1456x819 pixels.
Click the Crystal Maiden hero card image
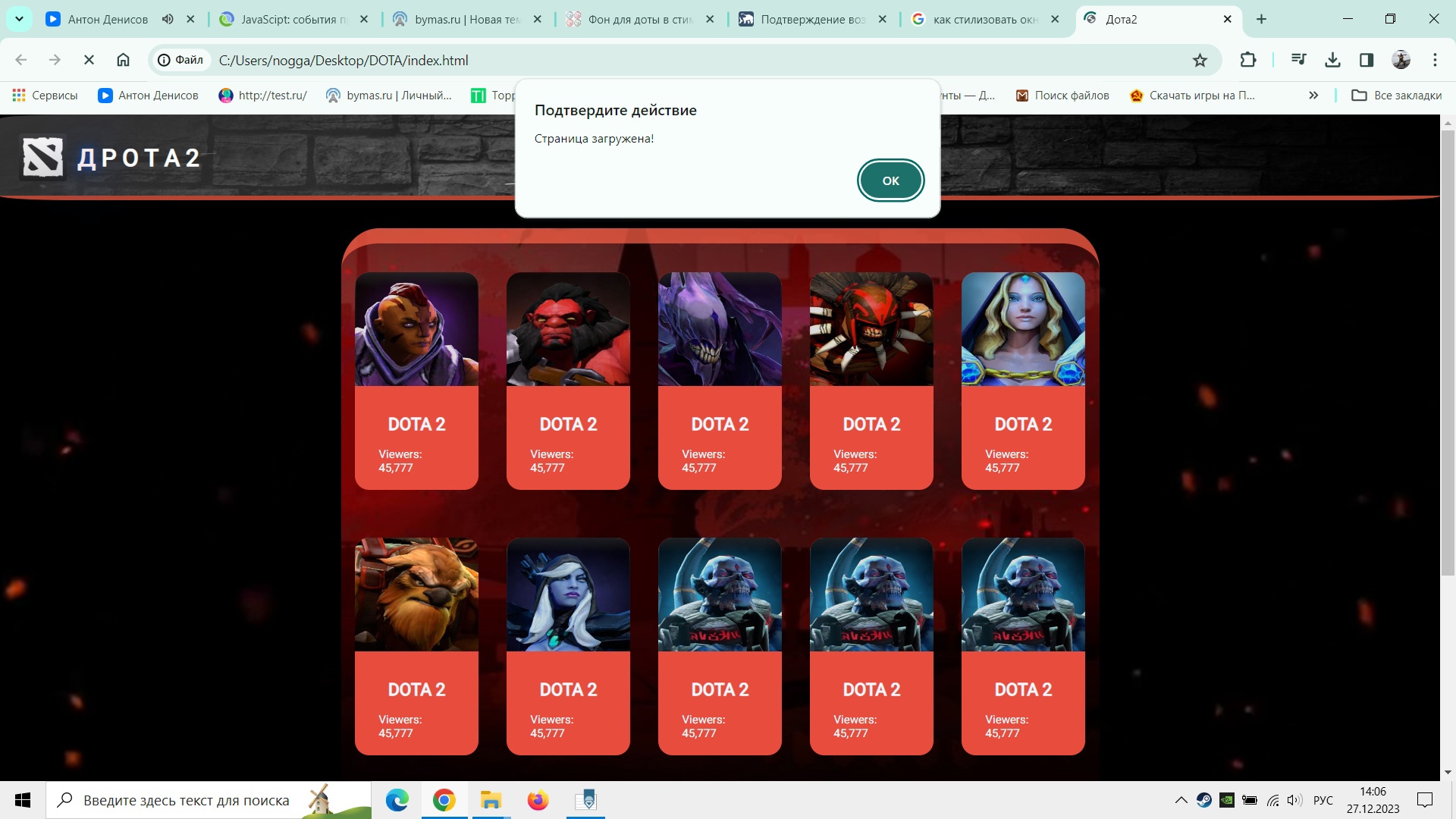(1022, 329)
